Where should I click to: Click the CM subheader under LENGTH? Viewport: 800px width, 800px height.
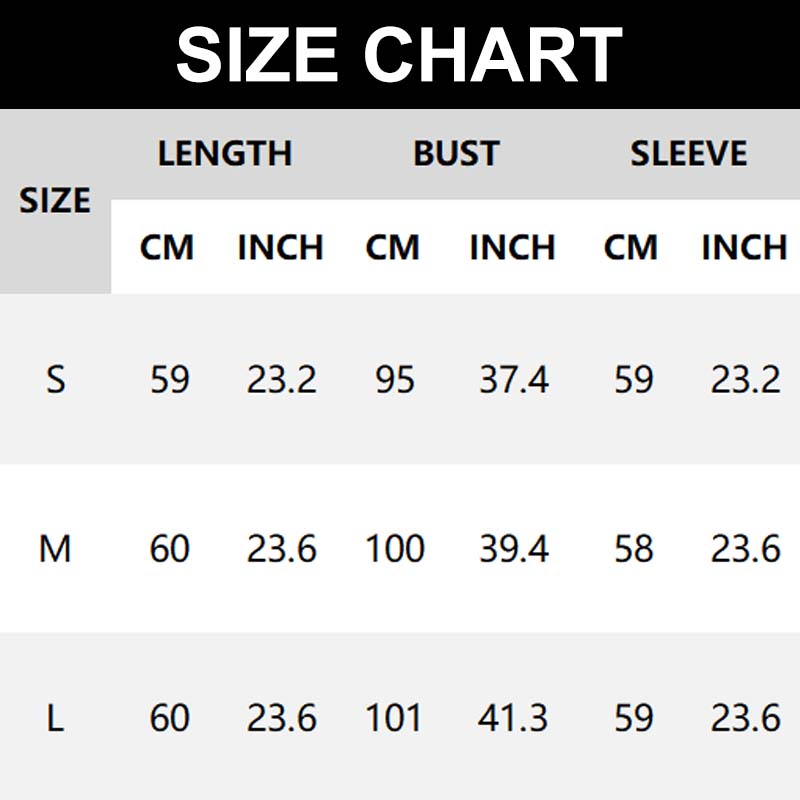[167, 247]
